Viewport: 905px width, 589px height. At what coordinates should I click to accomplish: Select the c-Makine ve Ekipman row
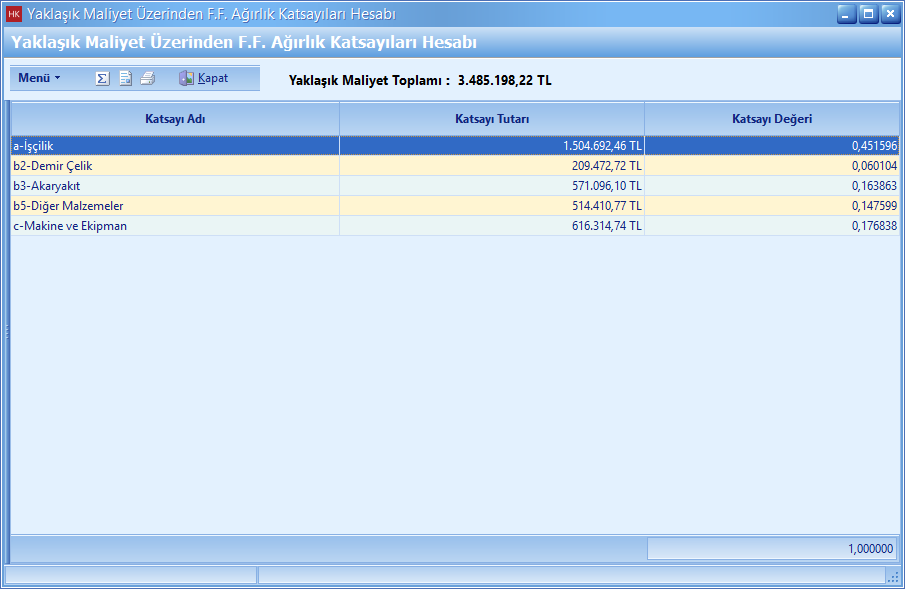pos(175,226)
